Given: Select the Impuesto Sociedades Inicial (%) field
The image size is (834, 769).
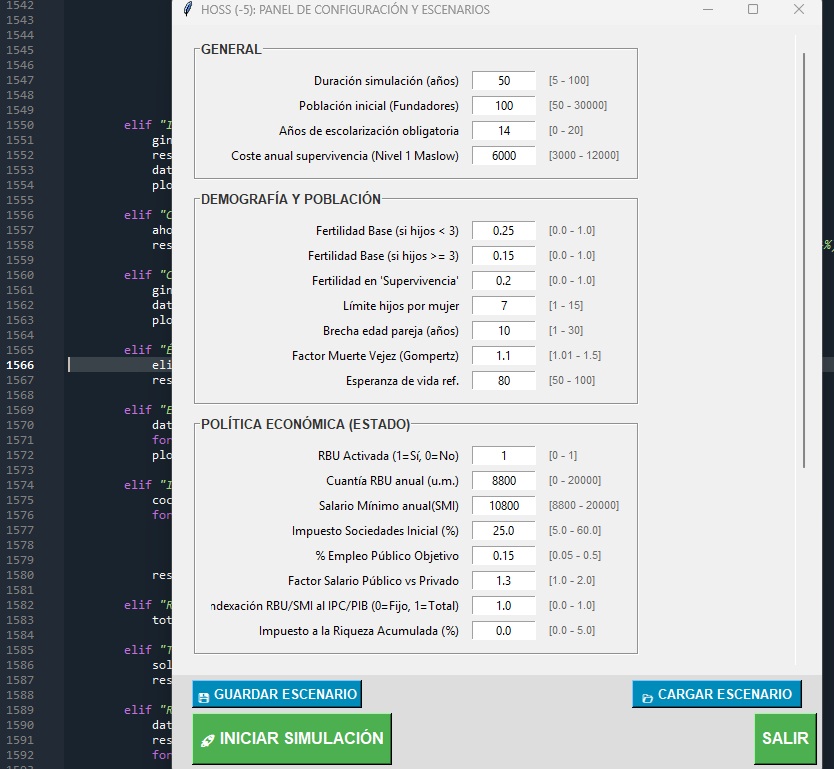Looking at the screenshot, I should [504, 531].
